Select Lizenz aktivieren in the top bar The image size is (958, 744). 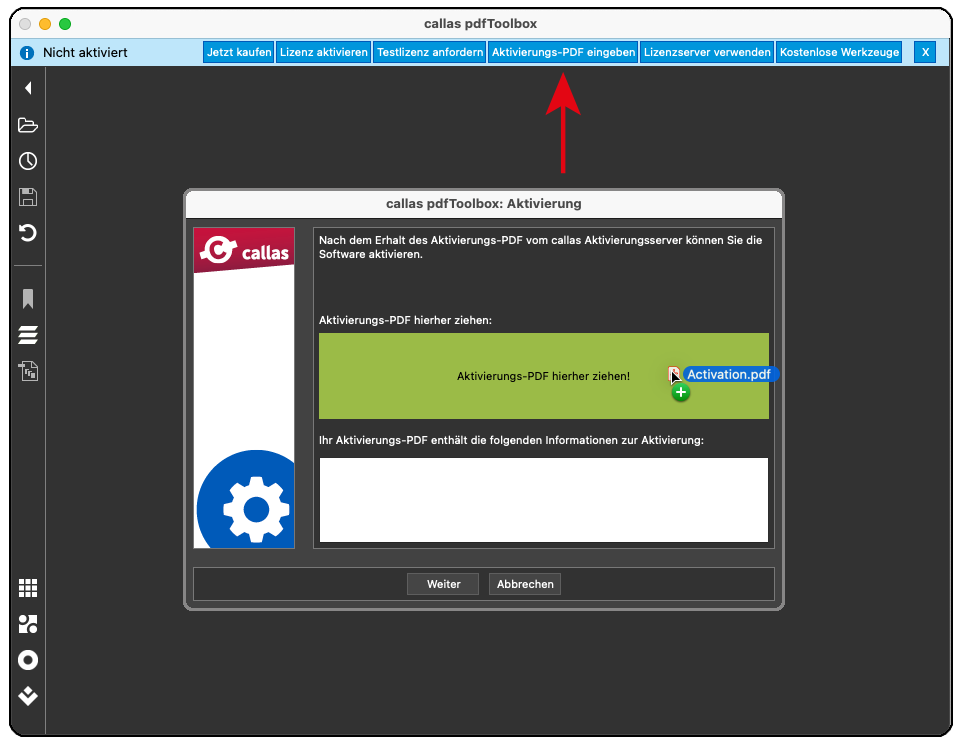[x=324, y=52]
